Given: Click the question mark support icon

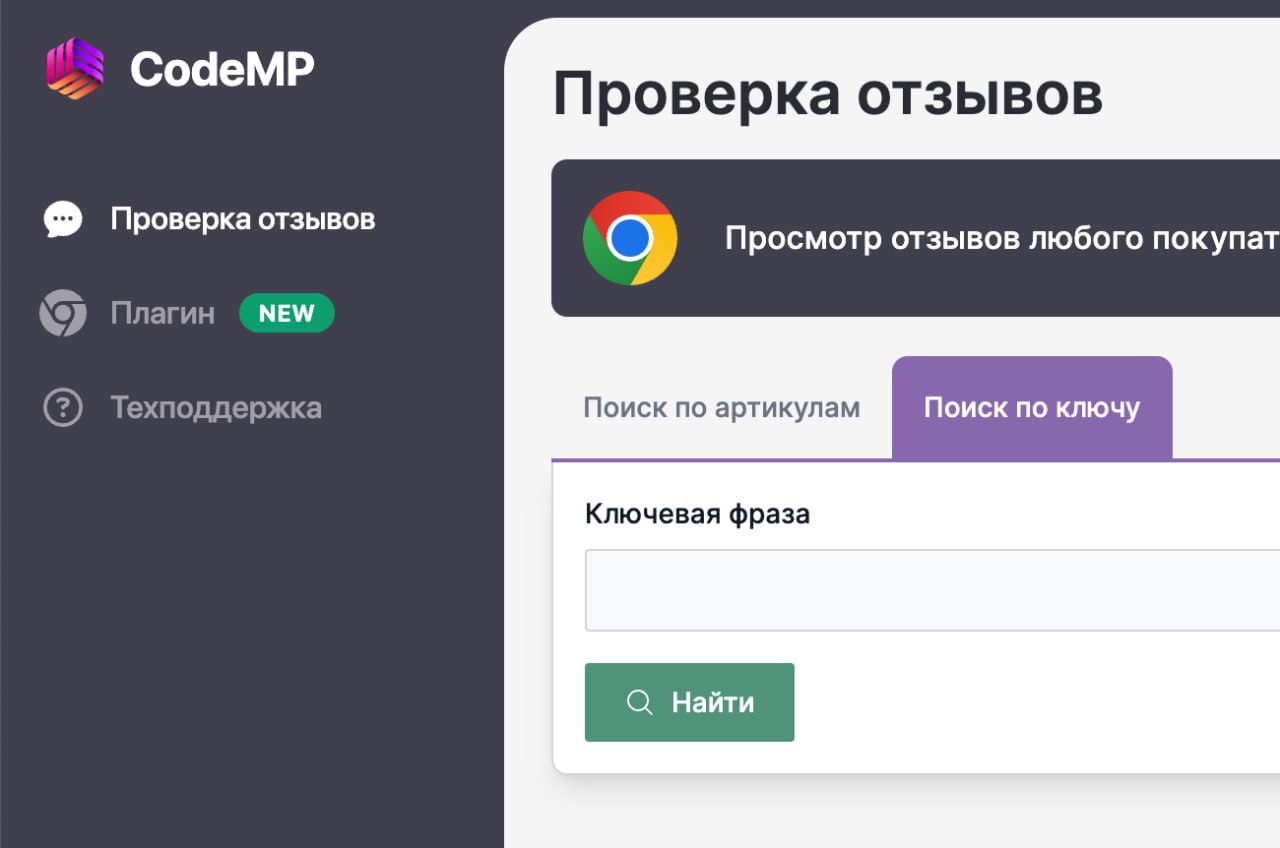Looking at the screenshot, I should pyautogui.click(x=63, y=408).
